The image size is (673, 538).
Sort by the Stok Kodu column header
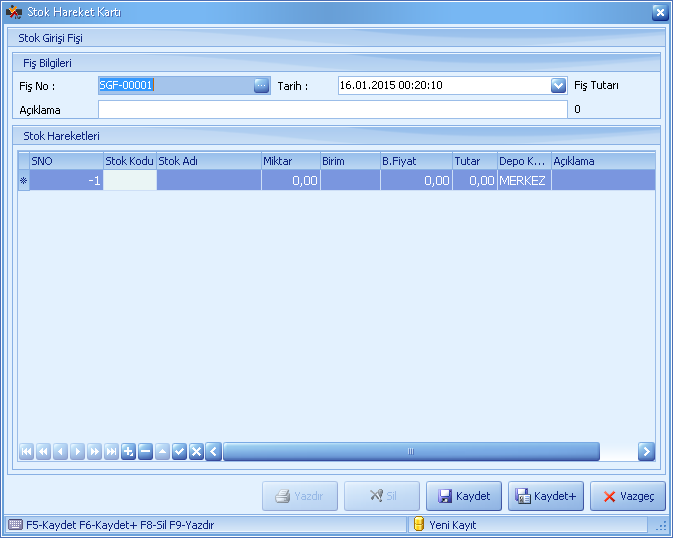coord(130,161)
